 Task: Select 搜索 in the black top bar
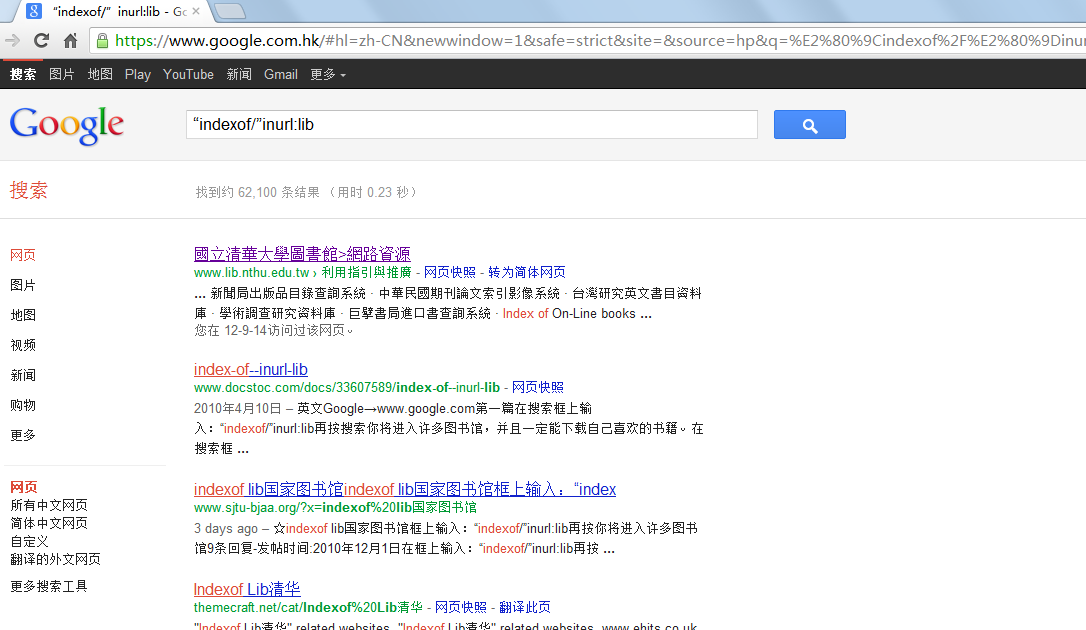tap(23, 74)
